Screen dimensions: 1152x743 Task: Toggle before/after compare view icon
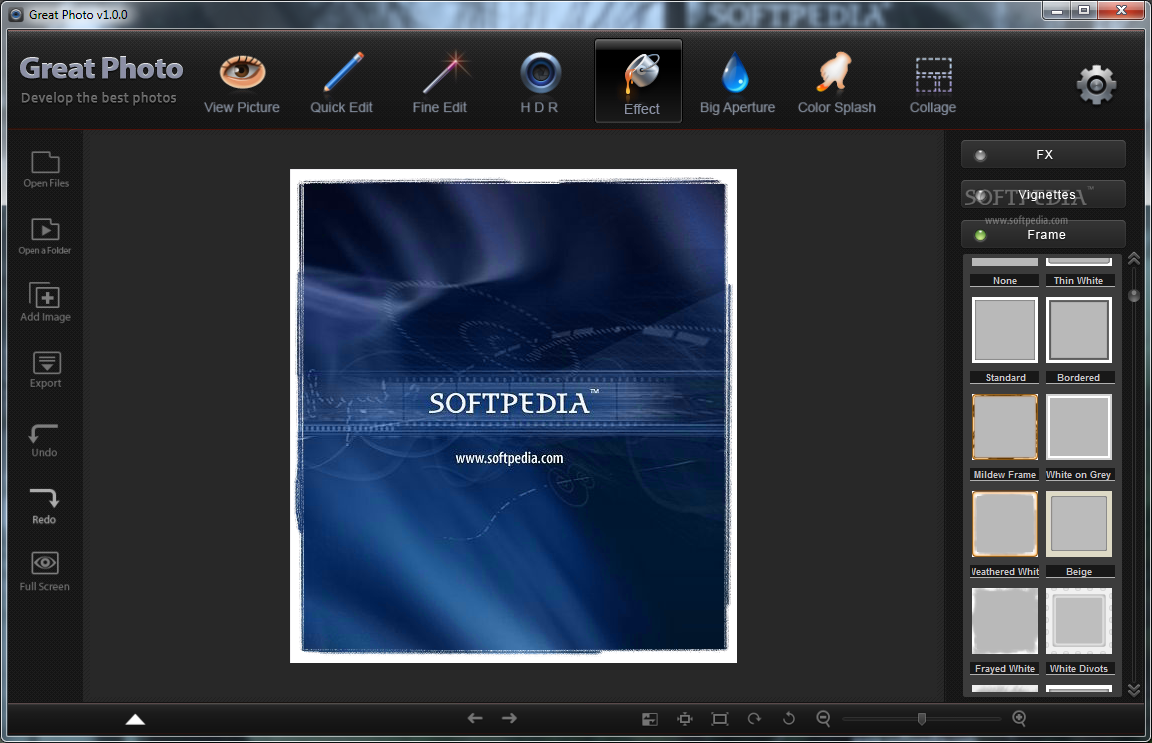649,719
